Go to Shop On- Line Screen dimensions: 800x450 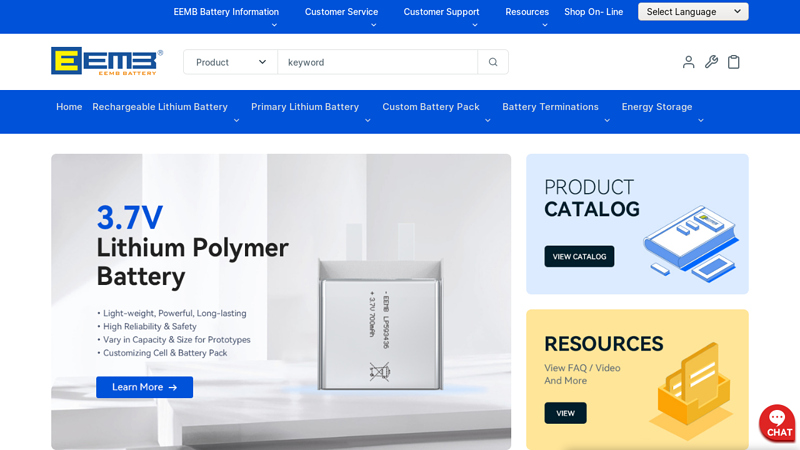(x=593, y=12)
